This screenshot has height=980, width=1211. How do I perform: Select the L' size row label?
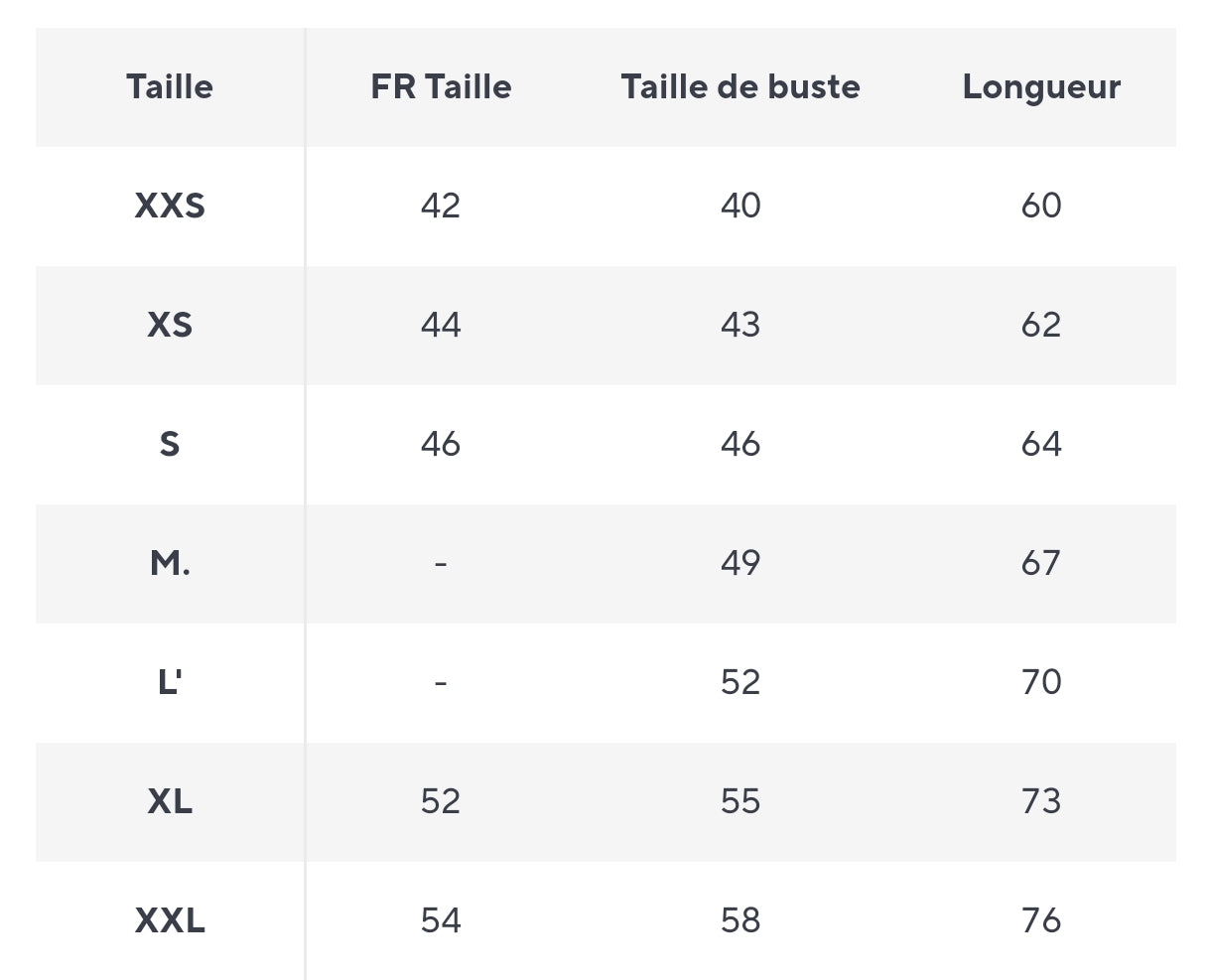tap(170, 682)
